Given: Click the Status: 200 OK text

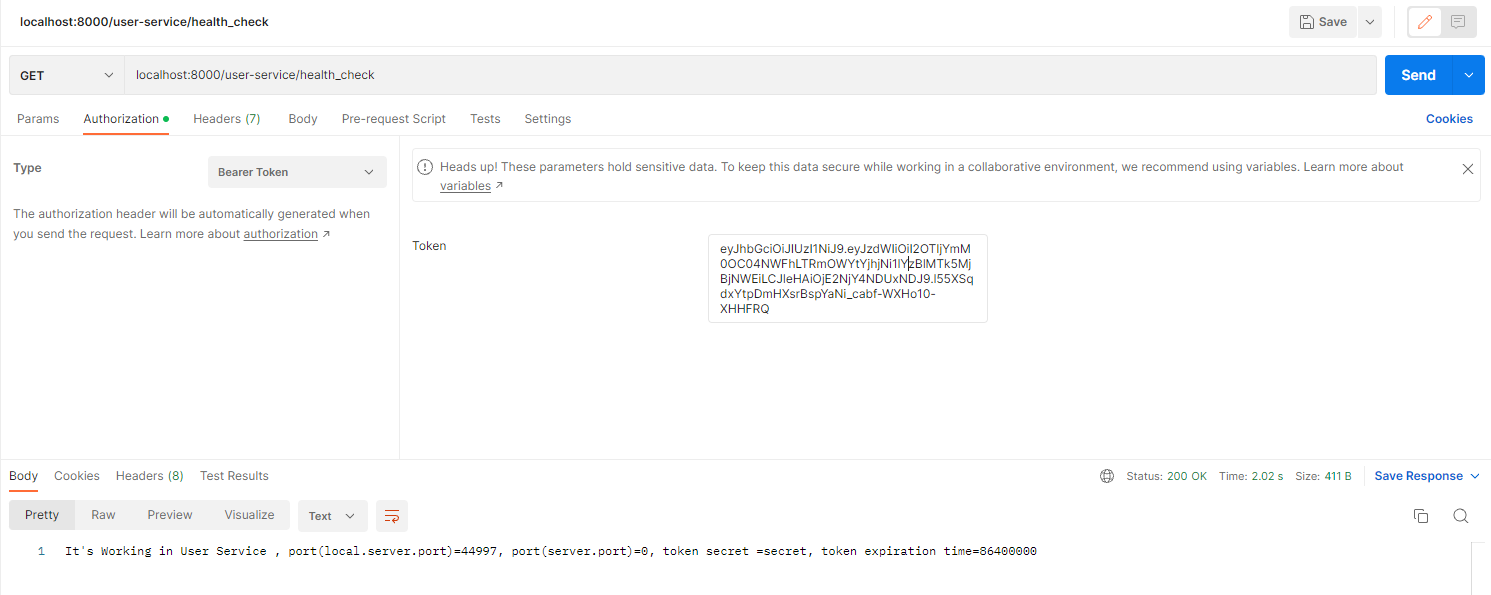Looking at the screenshot, I should (1167, 476).
